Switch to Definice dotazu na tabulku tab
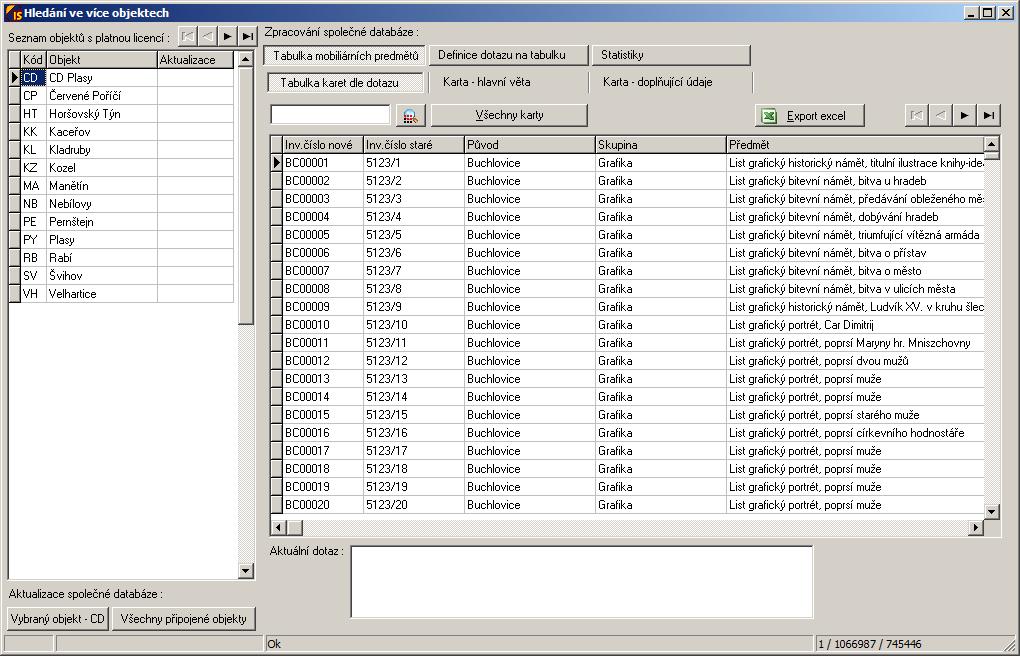 point(508,55)
